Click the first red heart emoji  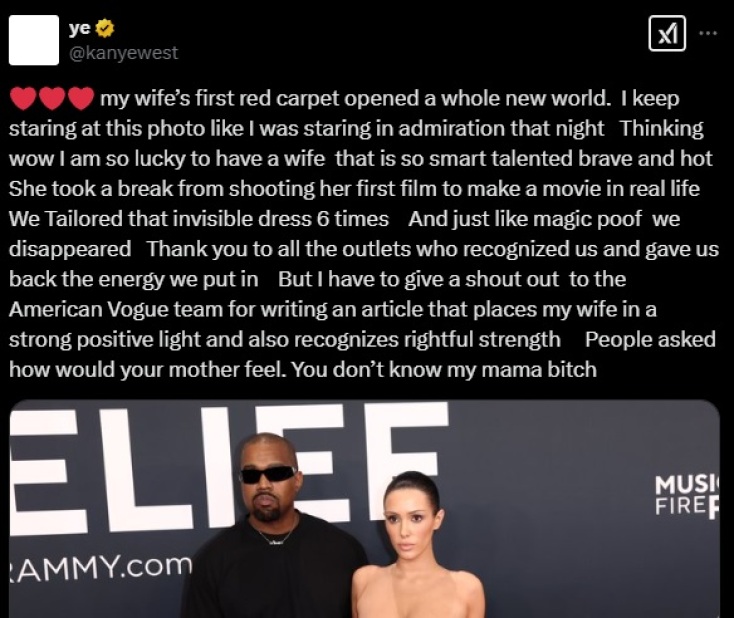click(23, 99)
